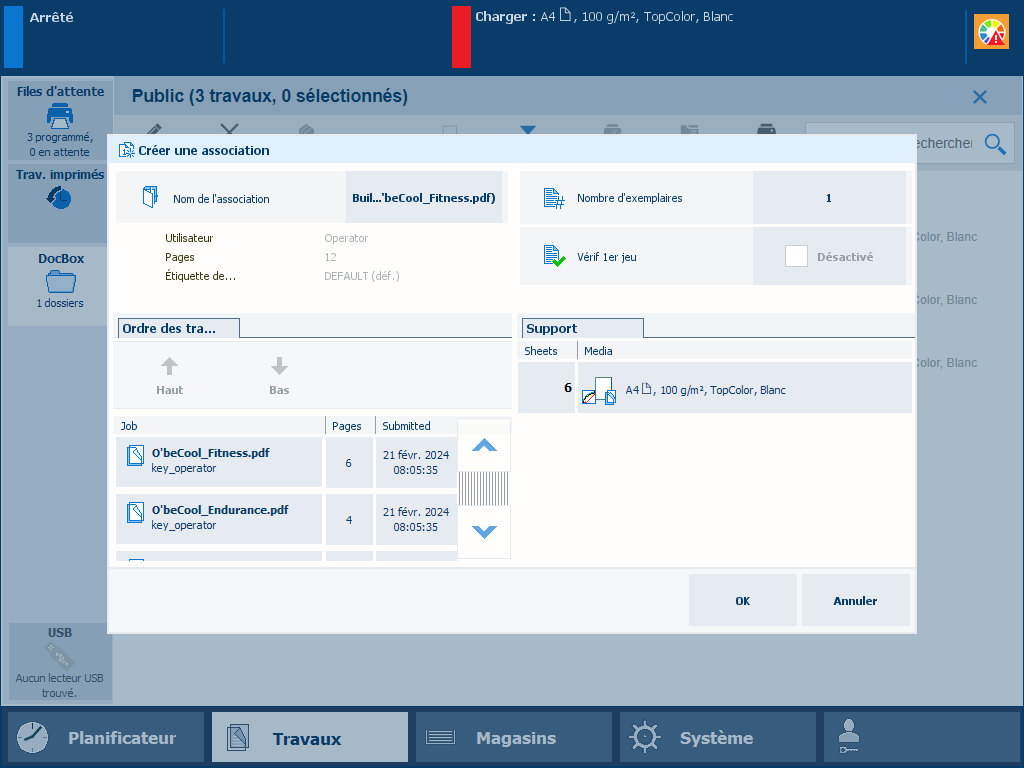Click the color wheel warning icon
This screenshot has width=1024, height=768.
pyautogui.click(x=992, y=33)
